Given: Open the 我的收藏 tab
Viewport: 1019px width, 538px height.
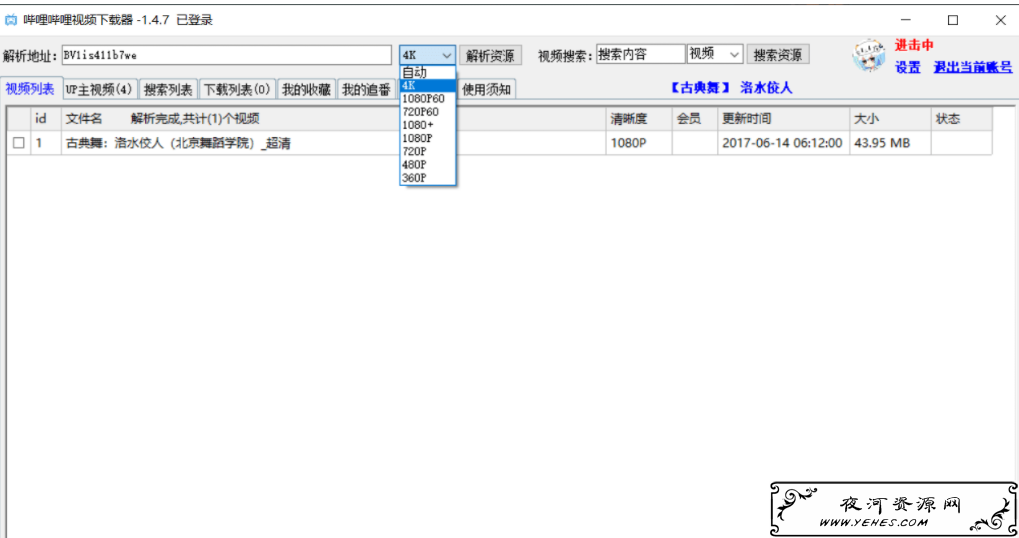Looking at the screenshot, I should coord(306,90).
